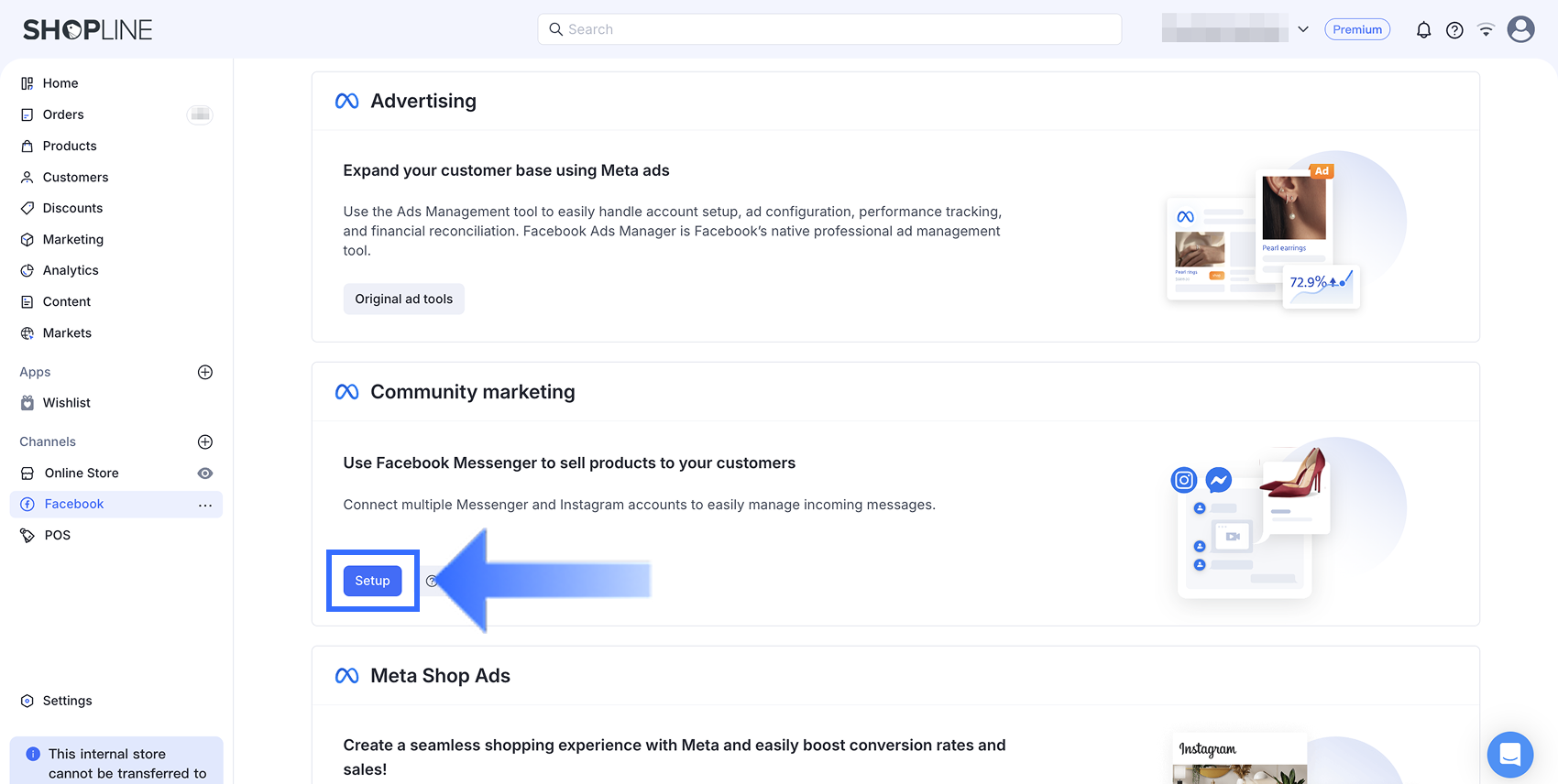The image size is (1558, 784).
Task: Click the Markets globe icon
Action: [27, 333]
